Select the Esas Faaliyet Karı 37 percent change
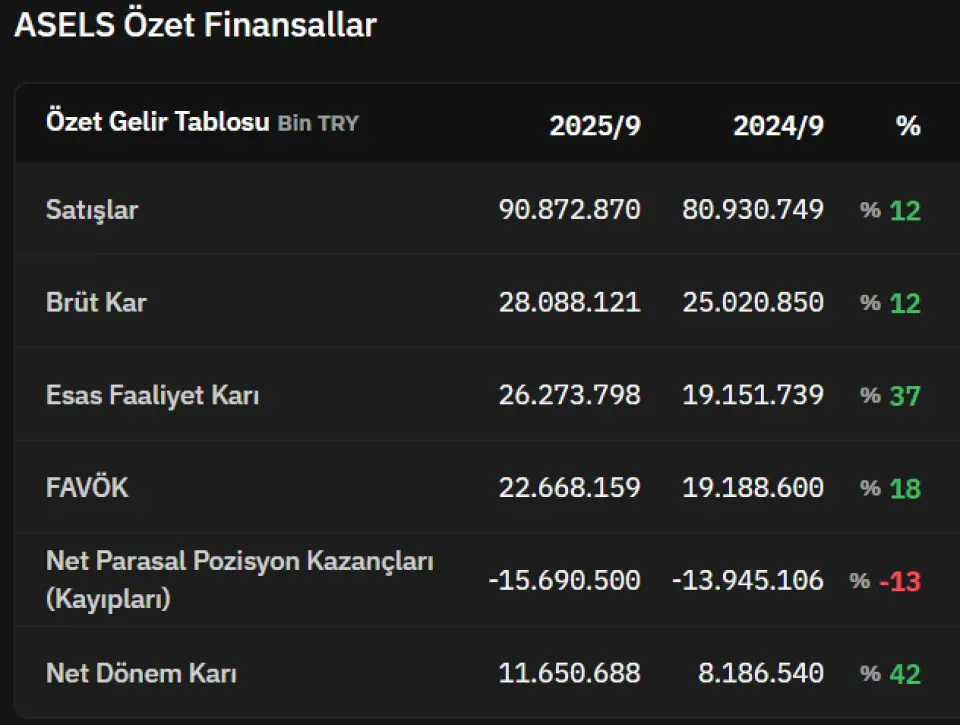Image resolution: width=960 pixels, height=725 pixels. pos(904,396)
